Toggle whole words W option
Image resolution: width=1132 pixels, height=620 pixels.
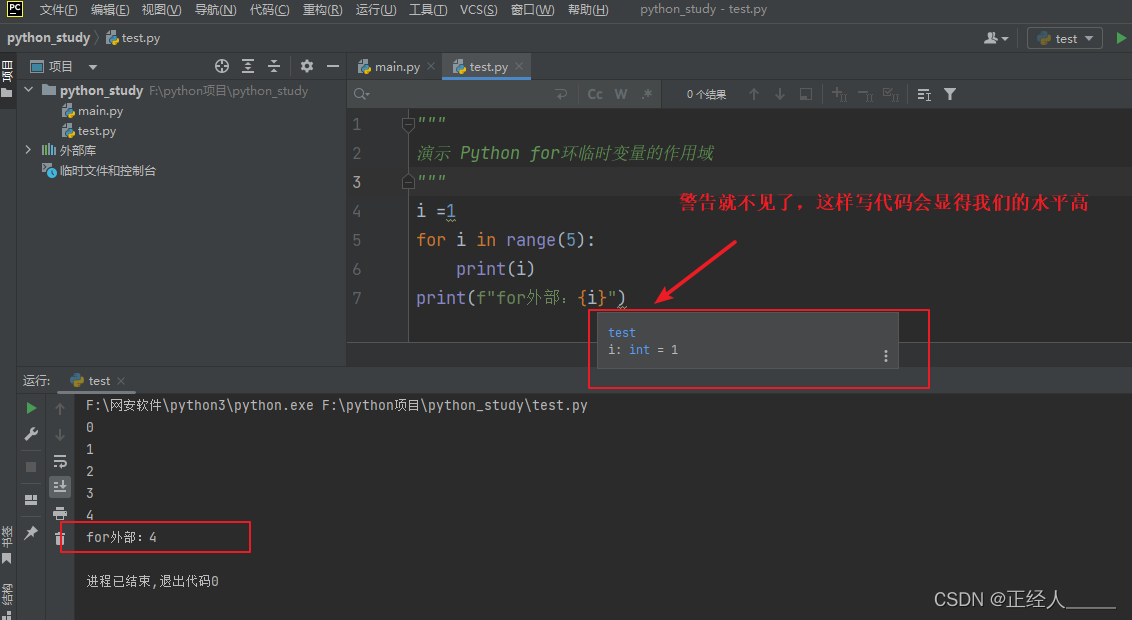[621, 95]
